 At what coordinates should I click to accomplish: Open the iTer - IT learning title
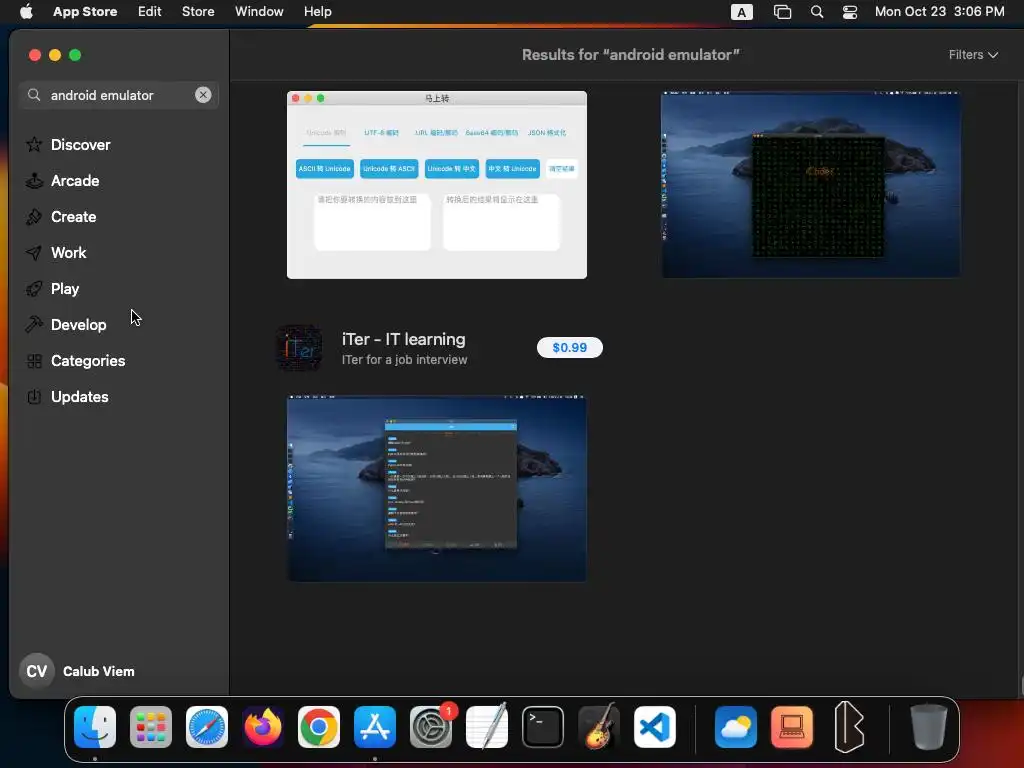click(404, 340)
